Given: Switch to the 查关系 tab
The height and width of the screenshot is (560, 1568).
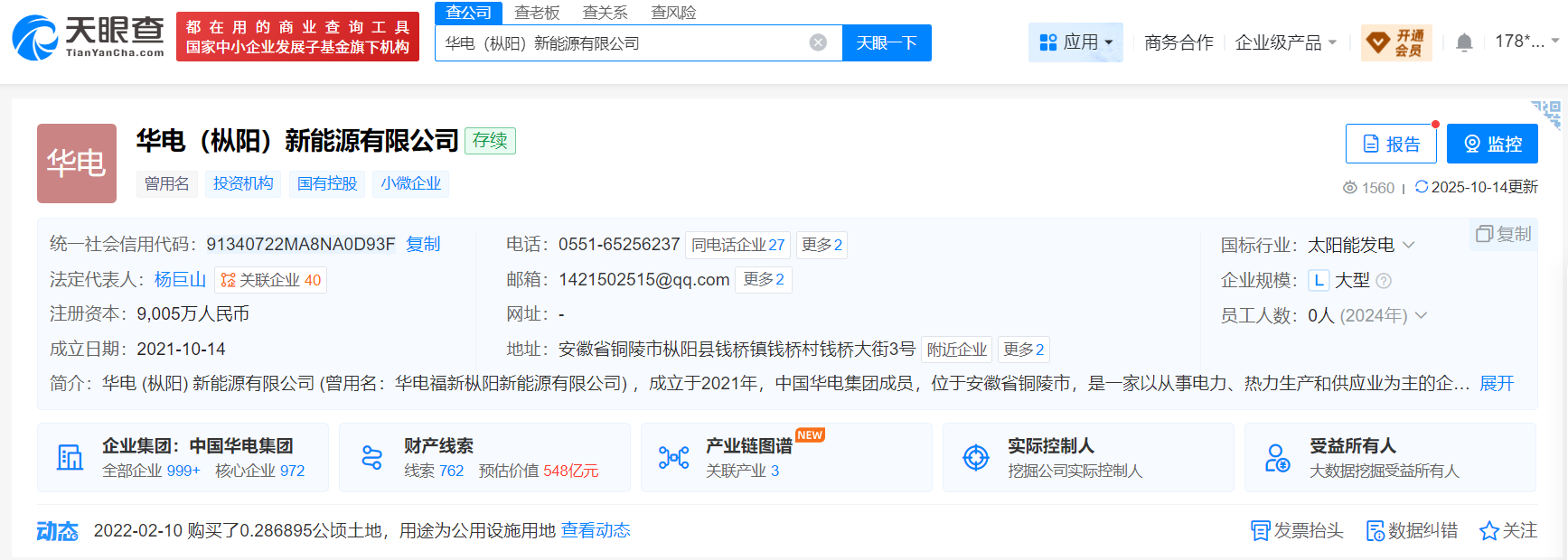Looking at the screenshot, I should [605, 13].
